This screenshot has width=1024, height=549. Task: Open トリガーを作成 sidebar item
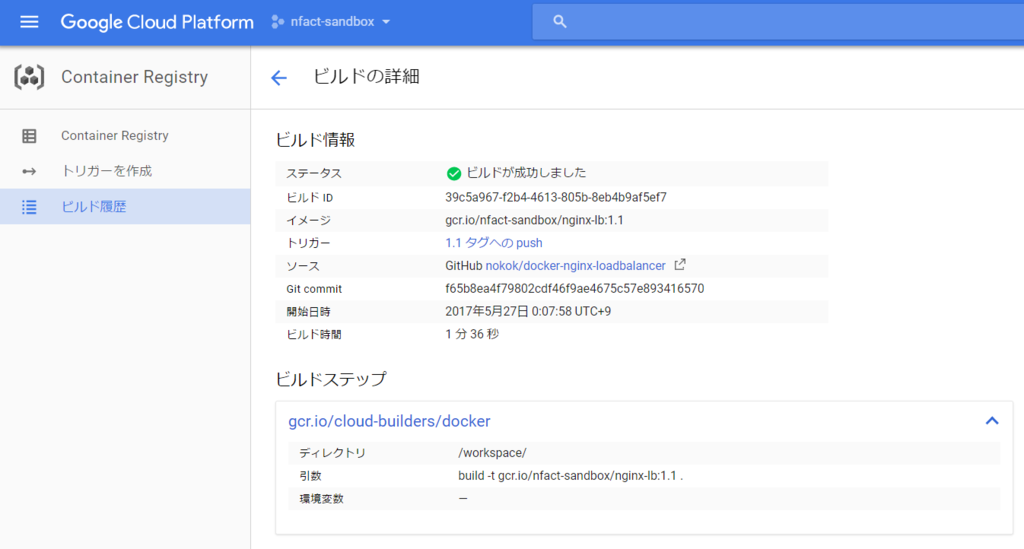coord(125,171)
